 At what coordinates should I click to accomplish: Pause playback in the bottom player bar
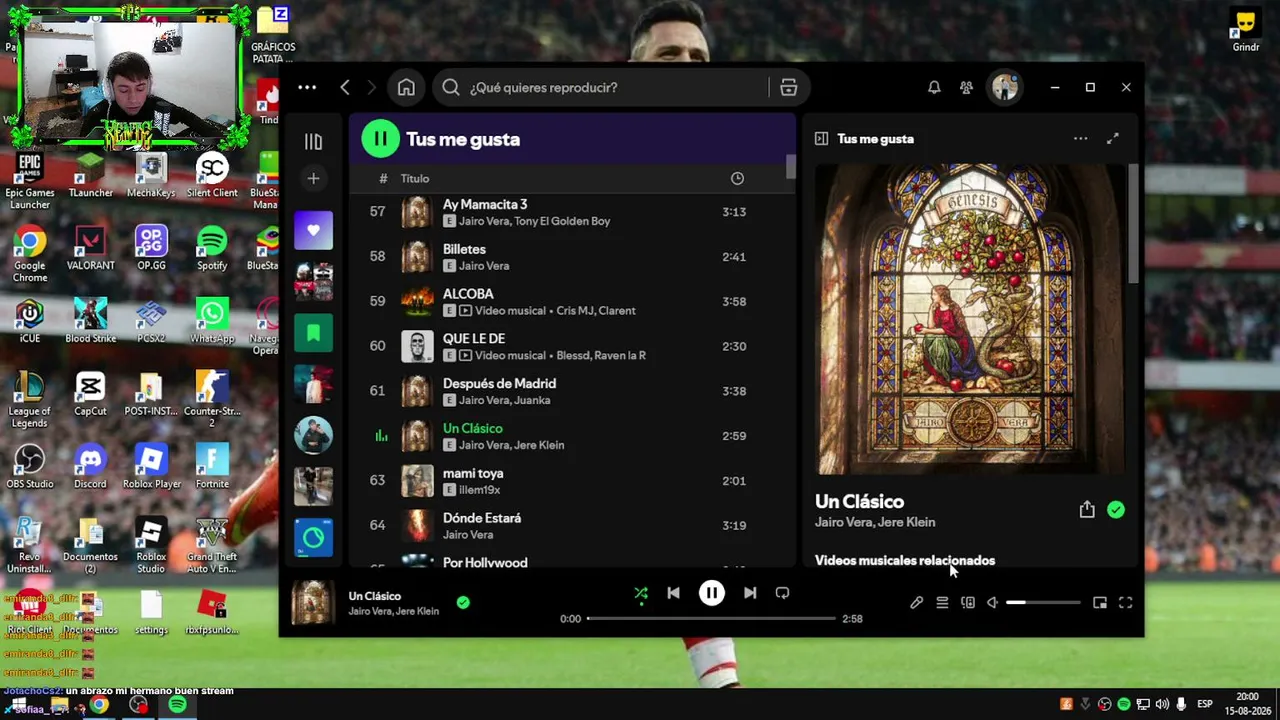tap(711, 593)
